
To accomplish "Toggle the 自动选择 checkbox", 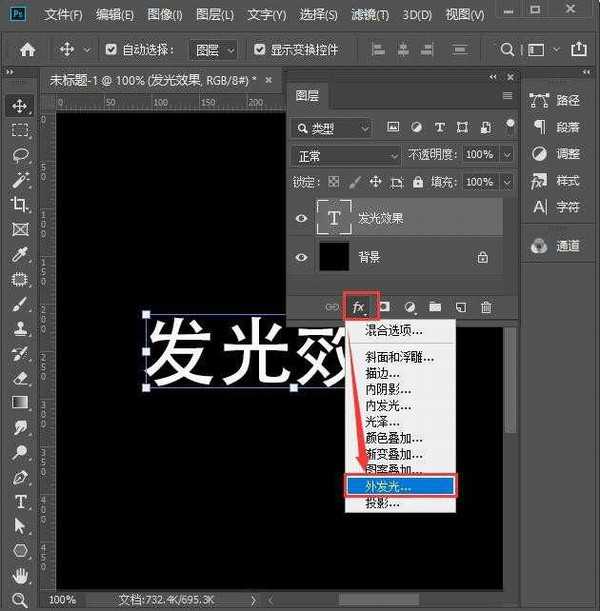I will pos(111,49).
